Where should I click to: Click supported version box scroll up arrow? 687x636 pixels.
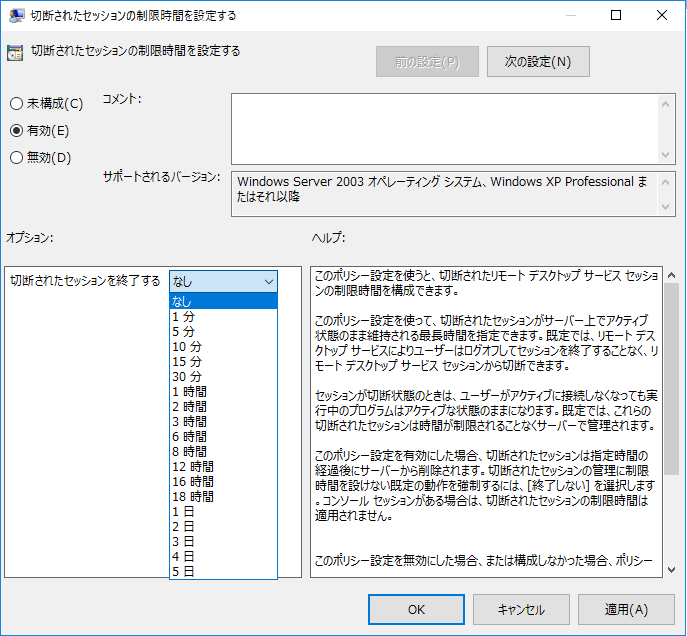(666, 182)
